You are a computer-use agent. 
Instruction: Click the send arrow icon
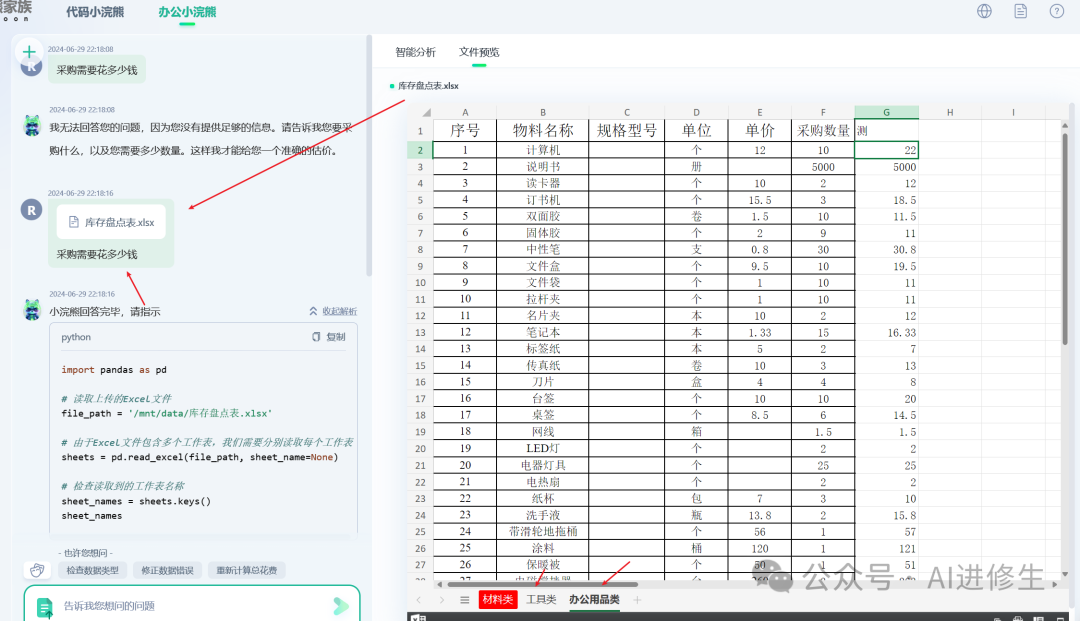(341, 606)
